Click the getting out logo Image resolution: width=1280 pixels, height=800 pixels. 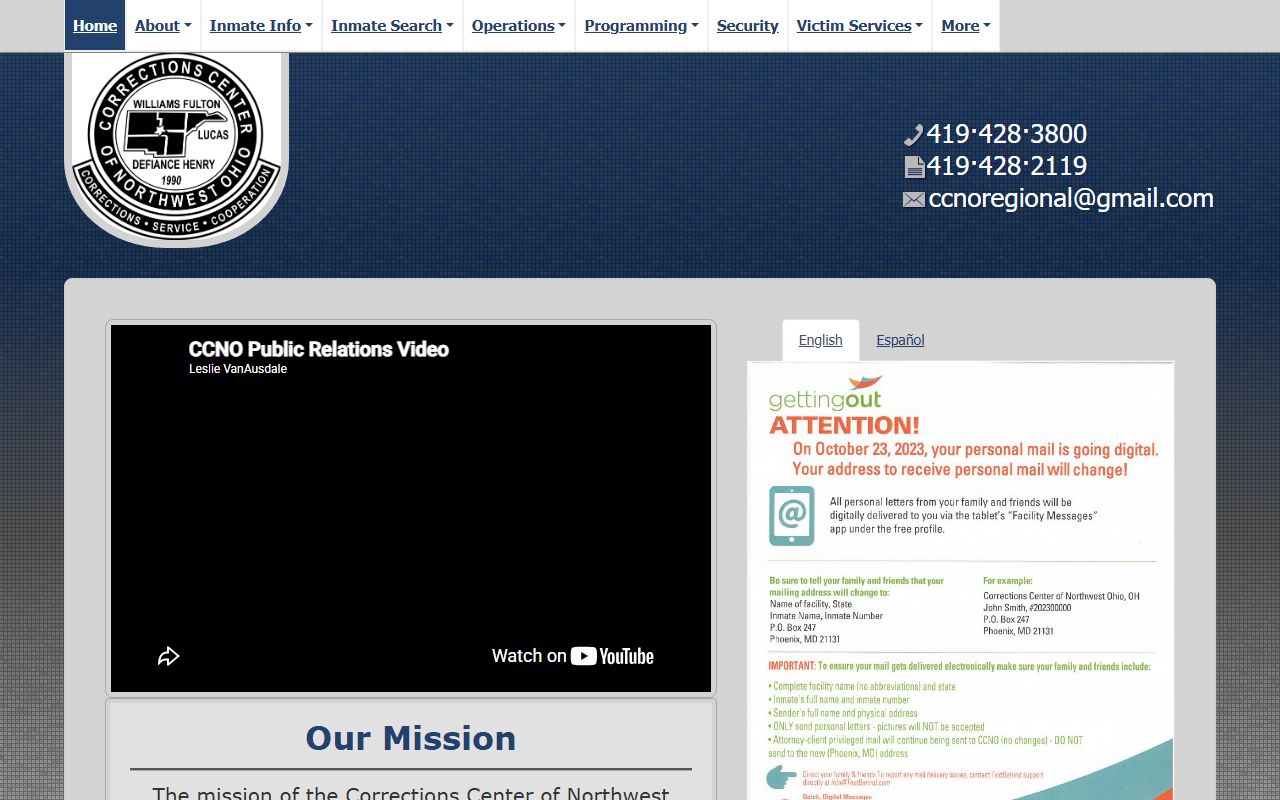pos(826,394)
